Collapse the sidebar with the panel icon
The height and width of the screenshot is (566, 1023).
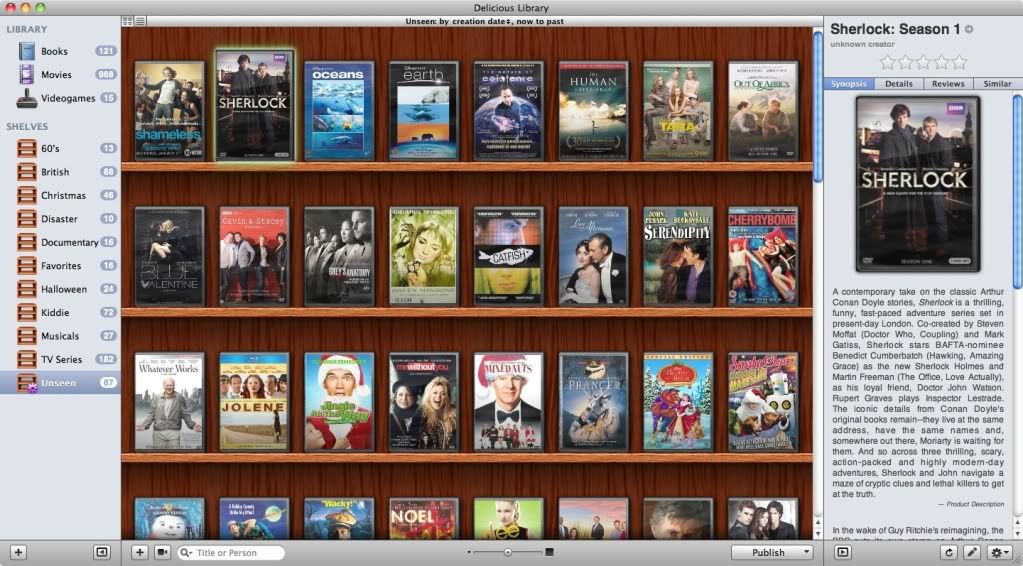point(102,552)
